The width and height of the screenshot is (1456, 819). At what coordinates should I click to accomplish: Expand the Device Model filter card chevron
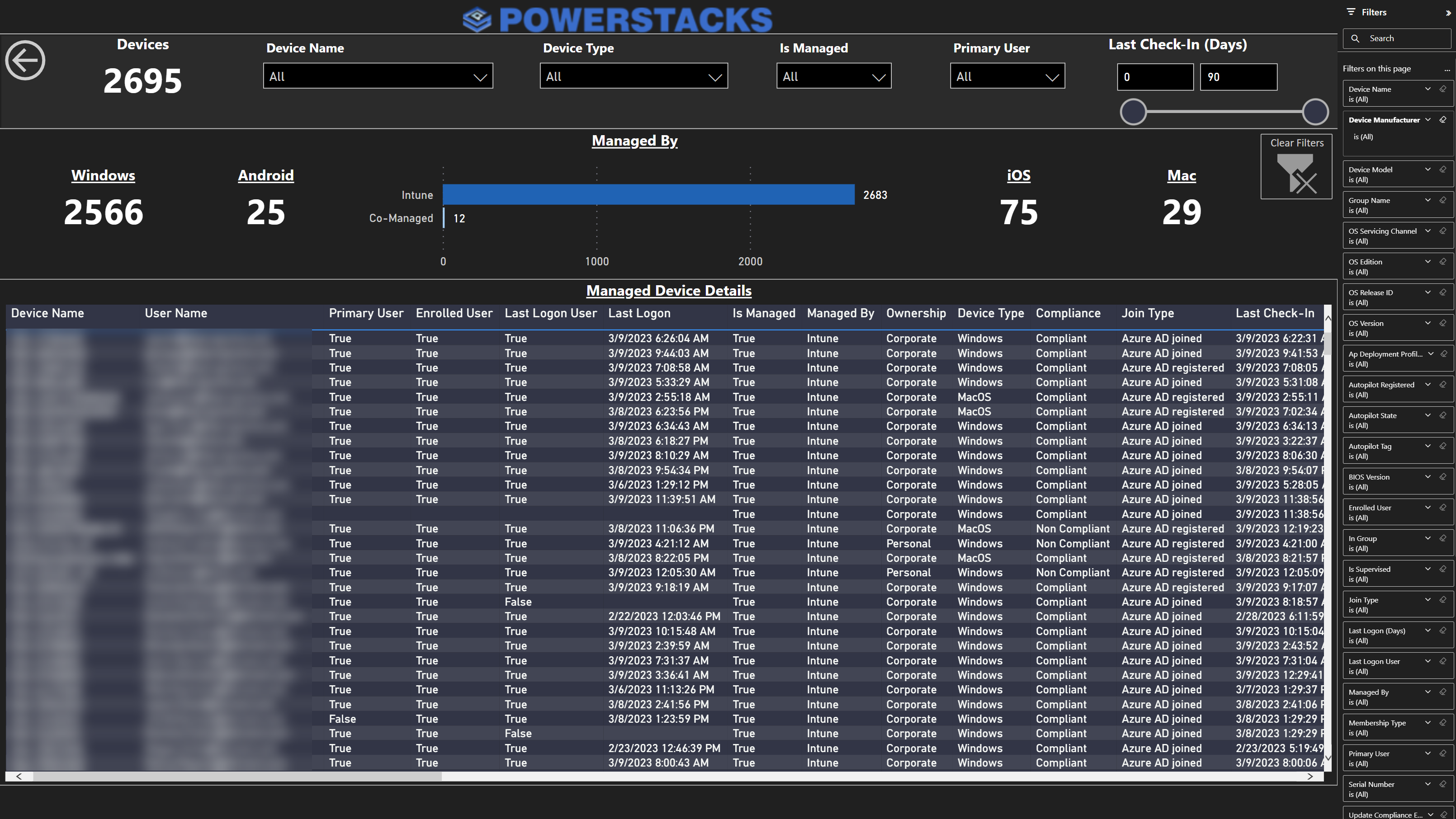pyautogui.click(x=1428, y=169)
